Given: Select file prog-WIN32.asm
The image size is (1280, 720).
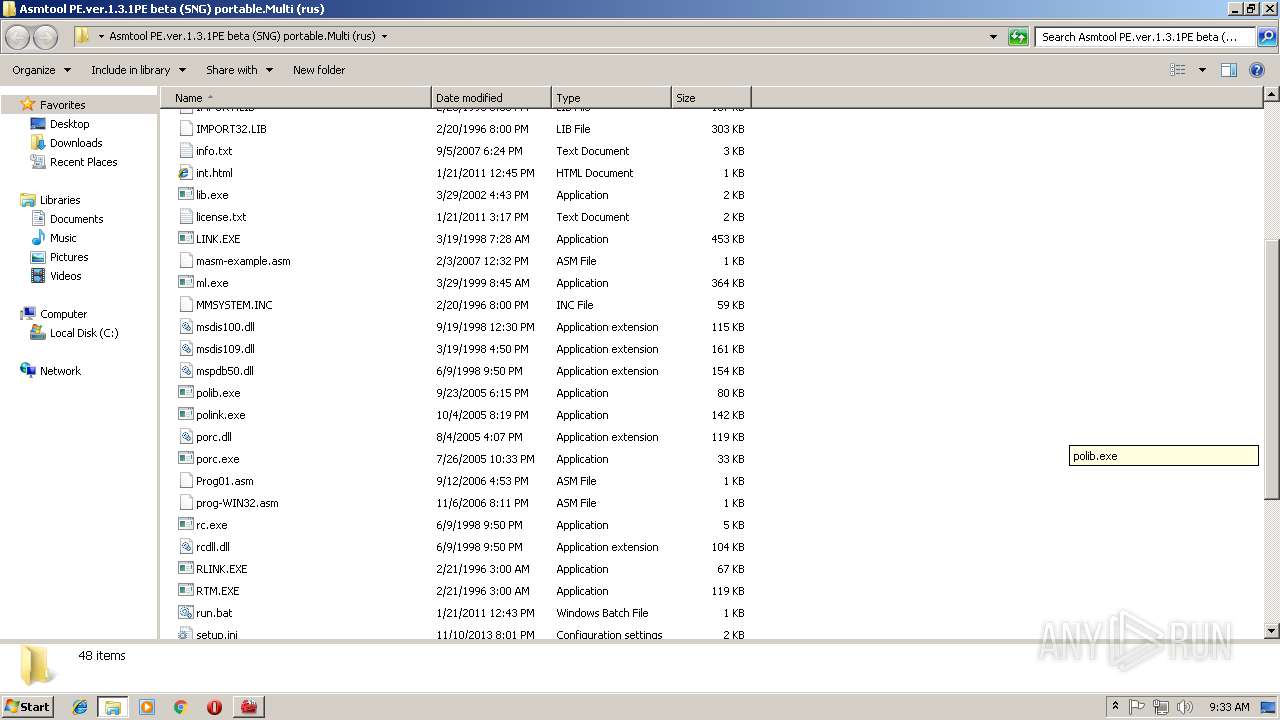Looking at the screenshot, I should (x=237, y=503).
